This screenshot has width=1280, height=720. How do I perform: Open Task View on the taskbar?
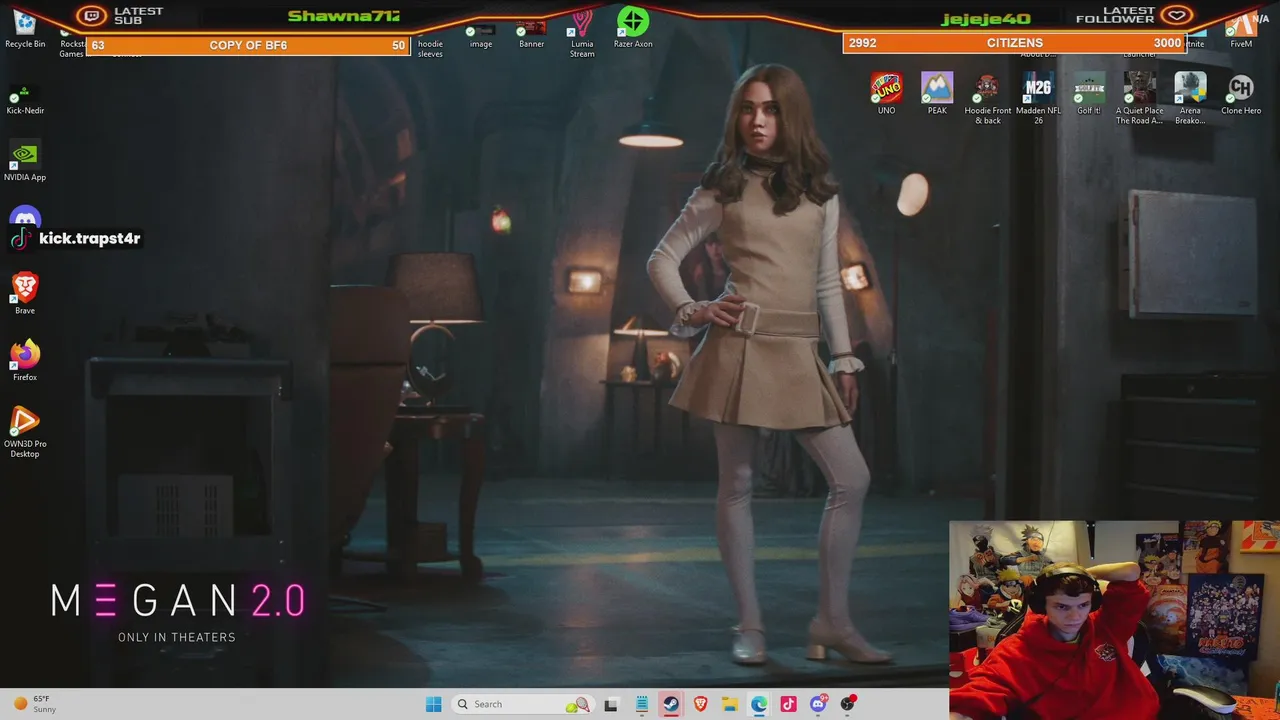pos(611,704)
